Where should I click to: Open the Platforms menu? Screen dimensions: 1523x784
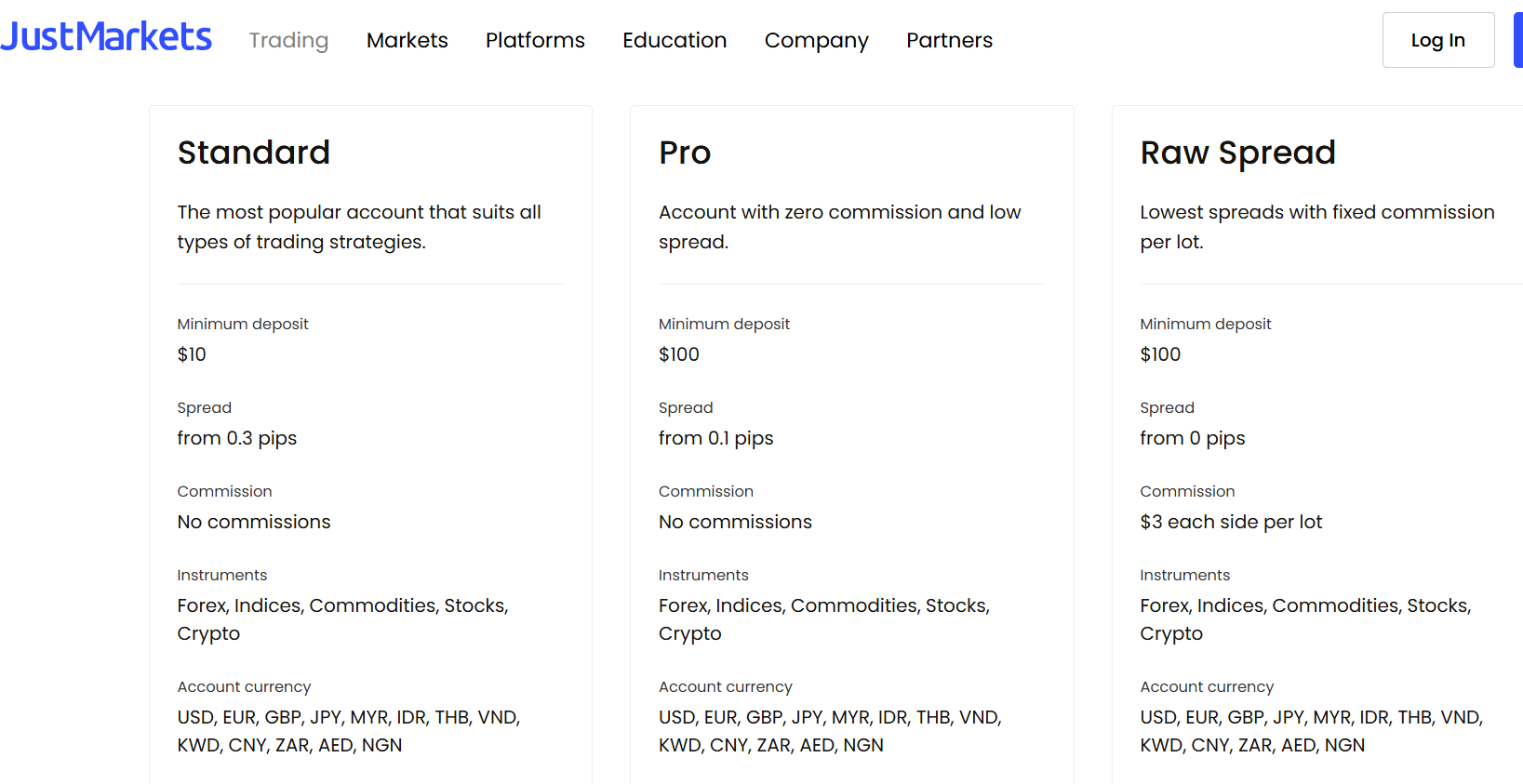click(535, 40)
